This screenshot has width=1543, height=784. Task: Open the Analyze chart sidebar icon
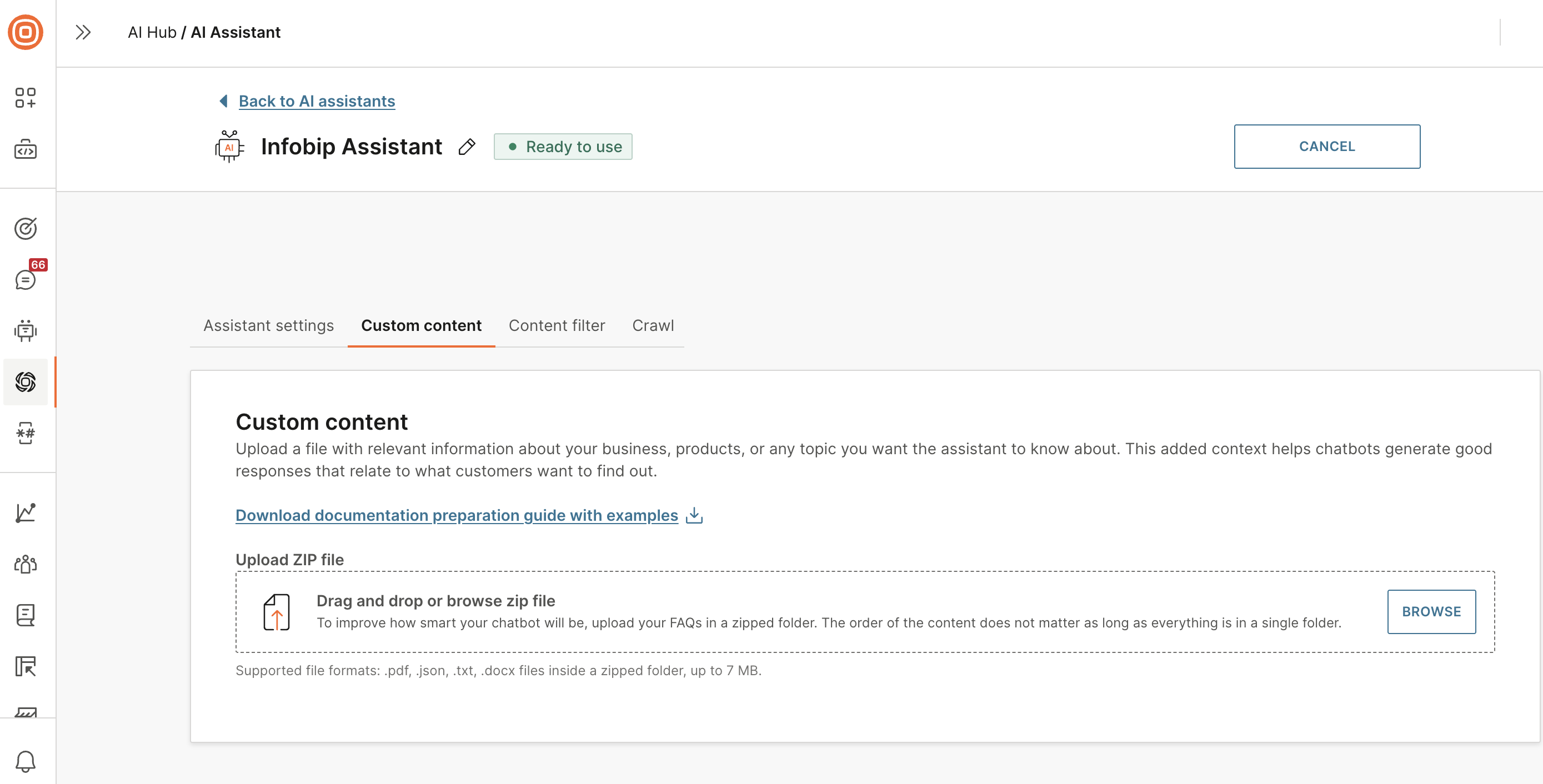[25, 512]
